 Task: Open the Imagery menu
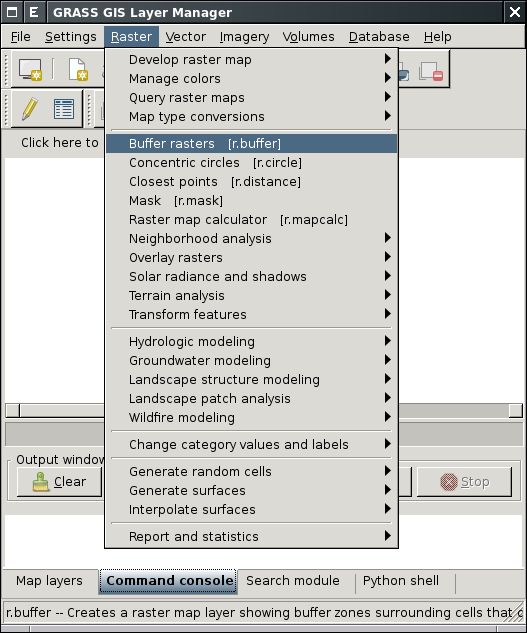click(244, 37)
